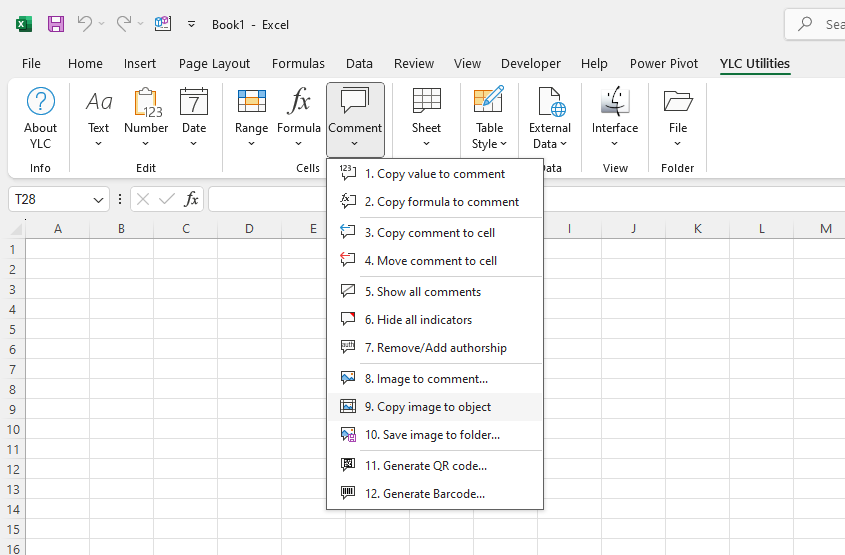The image size is (845, 555).
Task: Select cell A1 in the worksheet
Action: pyautogui.click(x=57, y=249)
